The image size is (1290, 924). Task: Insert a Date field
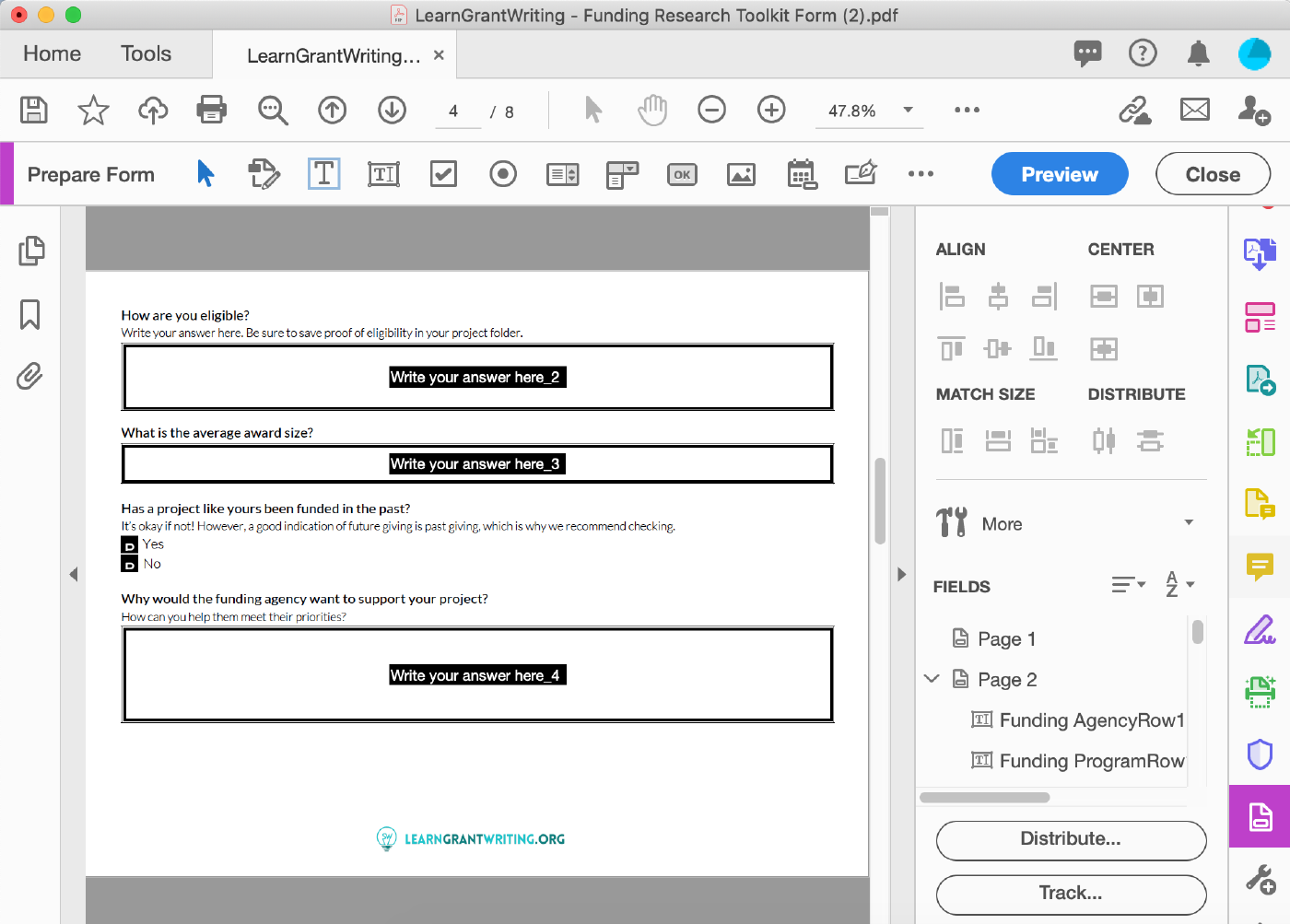tap(801, 173)
